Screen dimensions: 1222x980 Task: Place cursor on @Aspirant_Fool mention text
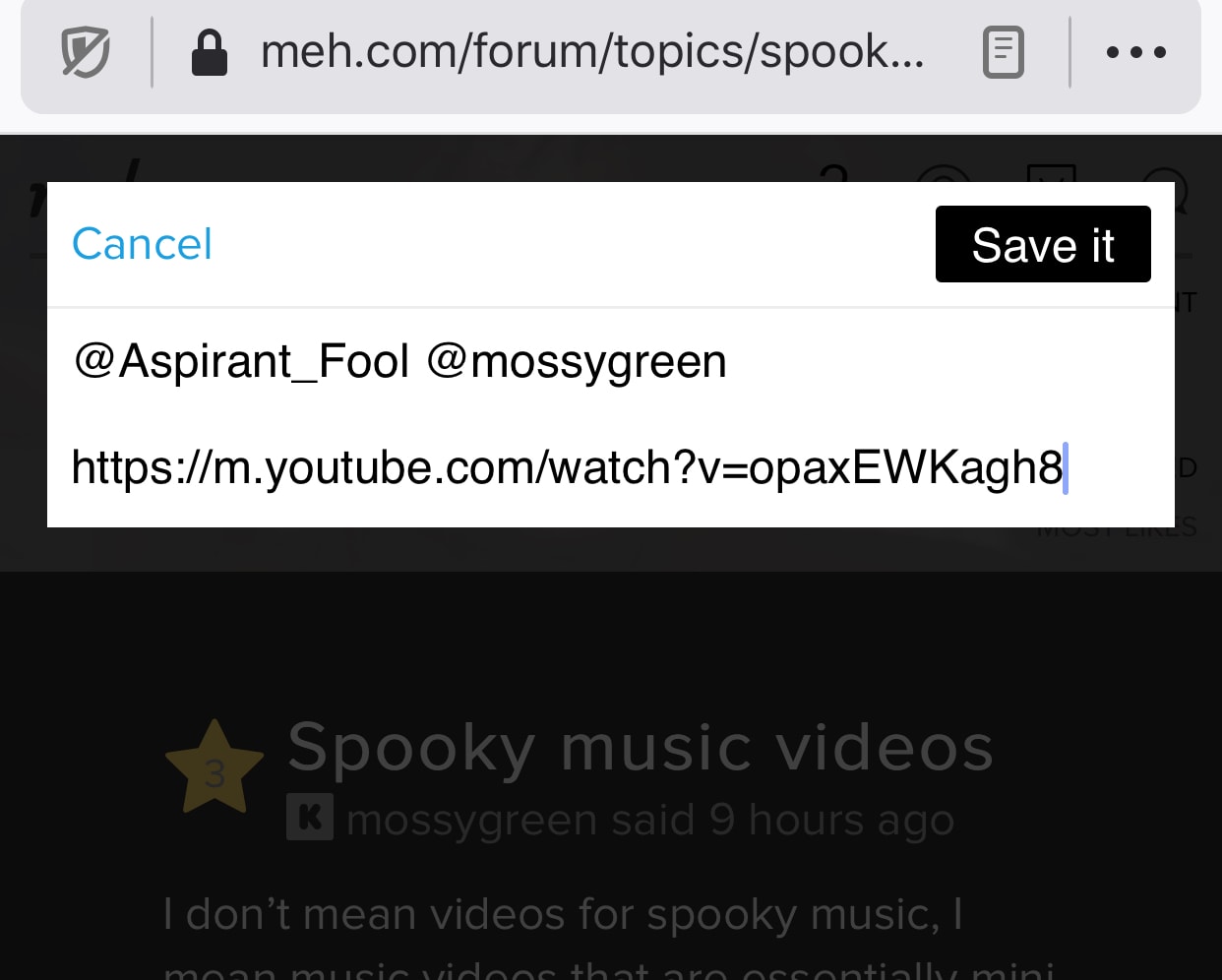(x=241, y=361)
